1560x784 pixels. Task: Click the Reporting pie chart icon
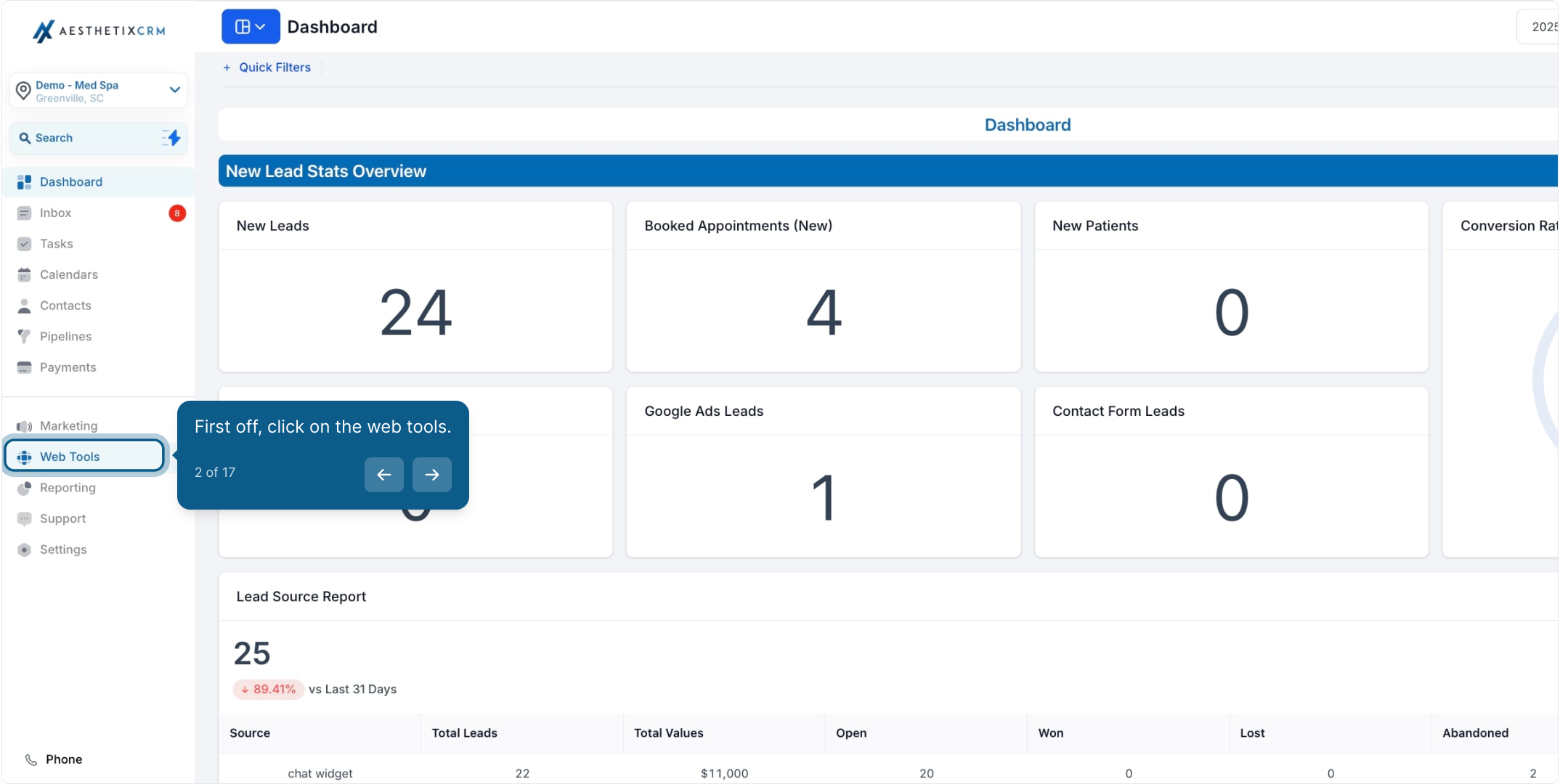(x=24, y=488)
